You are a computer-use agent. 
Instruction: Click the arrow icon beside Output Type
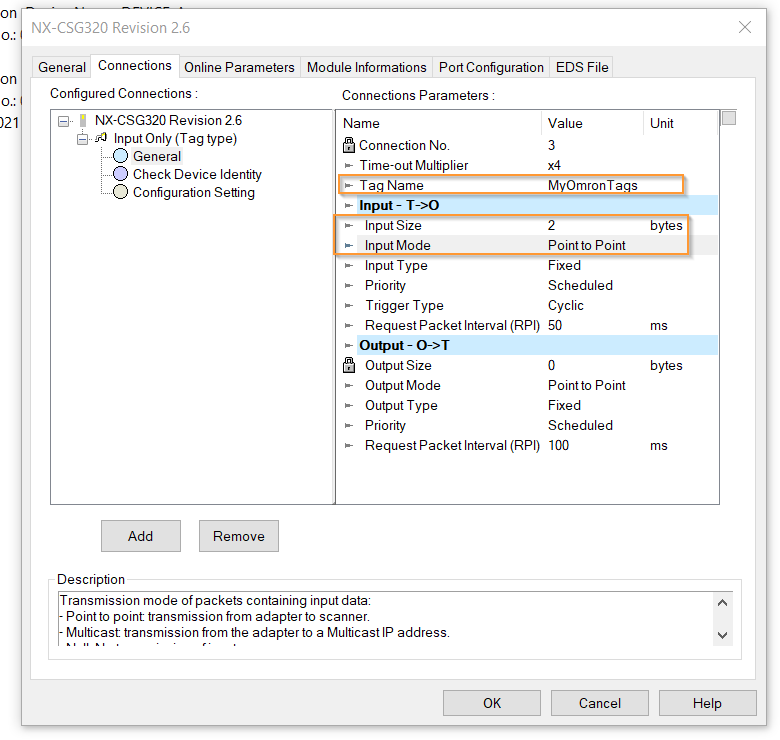point(349,406)
